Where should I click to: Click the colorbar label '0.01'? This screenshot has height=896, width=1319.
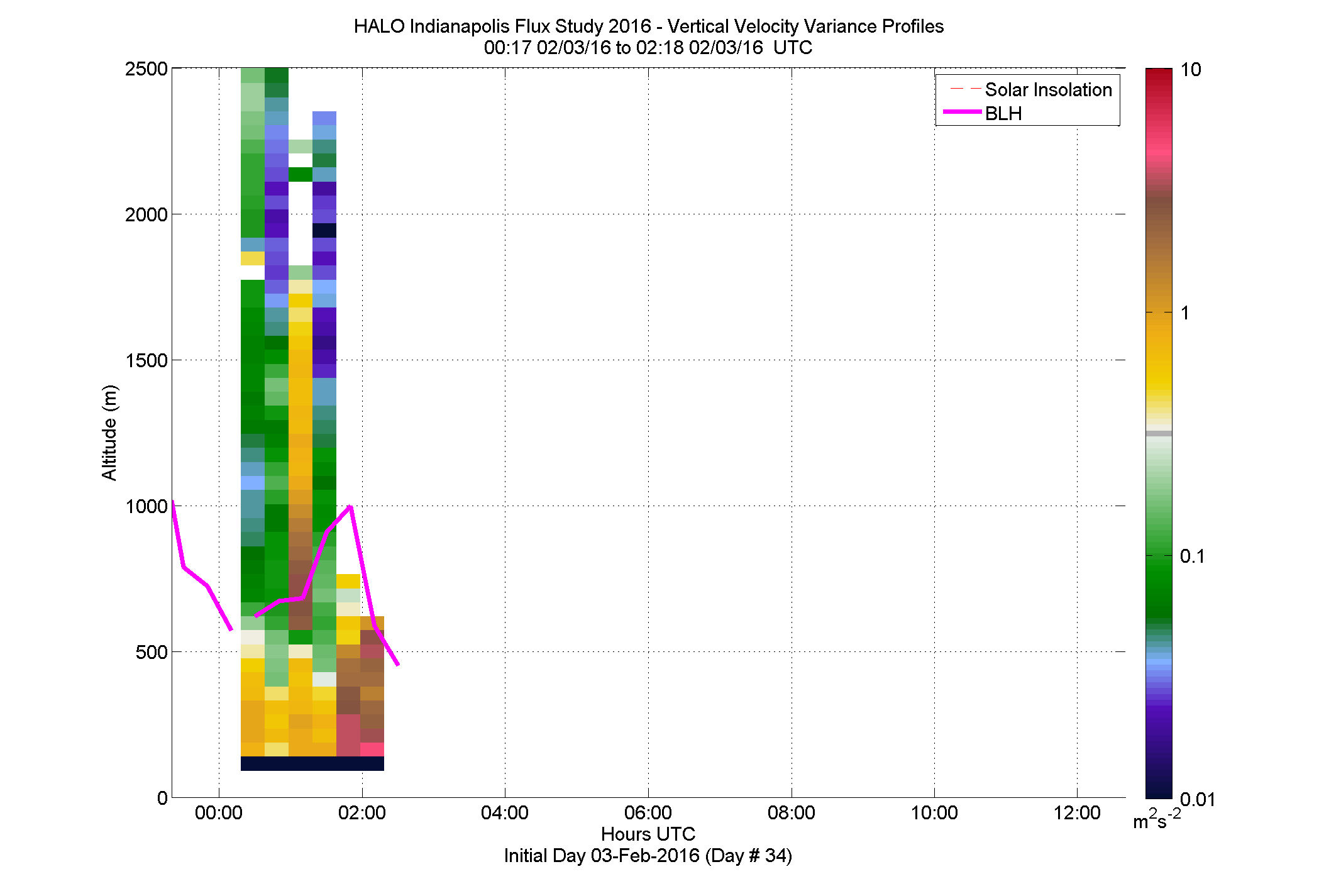(x=1198, y=799)
